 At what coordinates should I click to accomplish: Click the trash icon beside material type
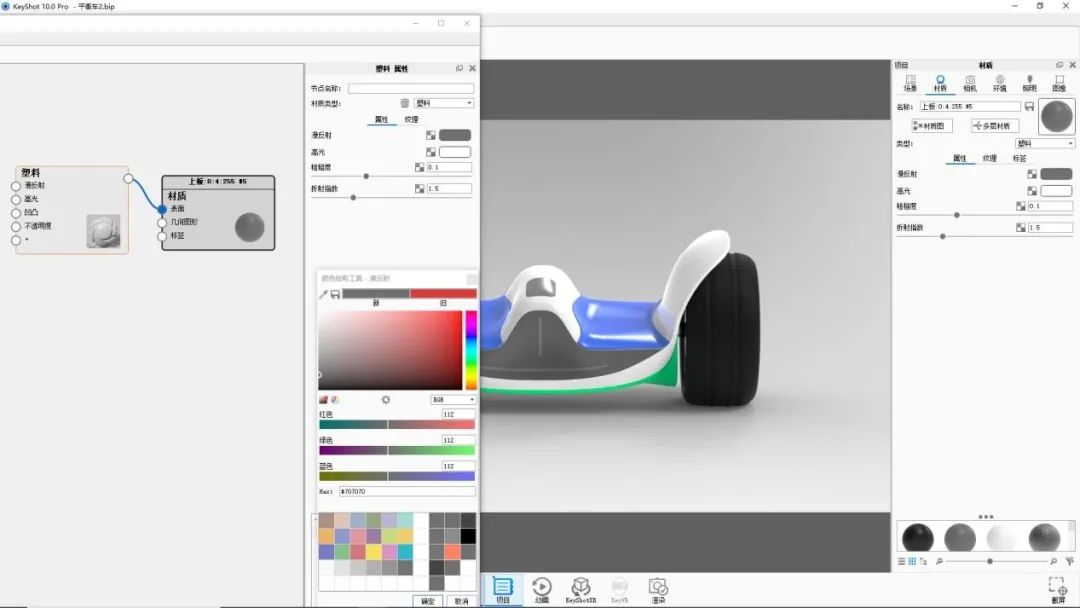(x=405, y=103)
